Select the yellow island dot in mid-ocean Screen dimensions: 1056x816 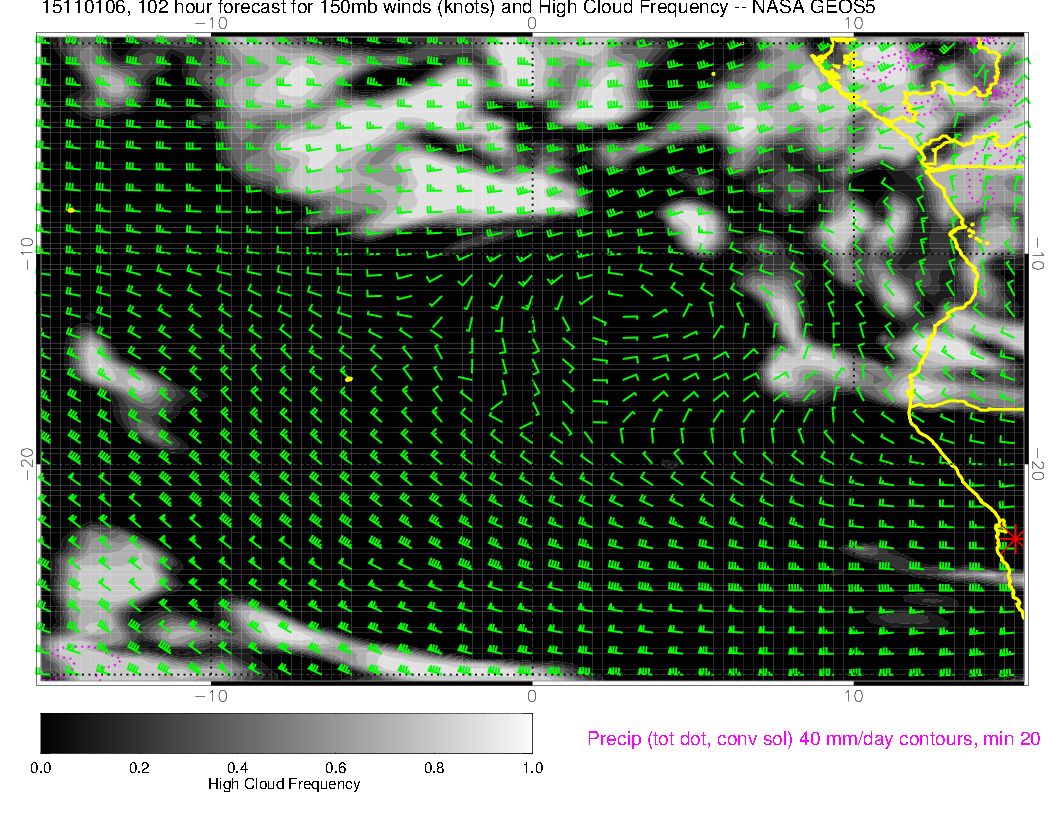coord(348,379)
